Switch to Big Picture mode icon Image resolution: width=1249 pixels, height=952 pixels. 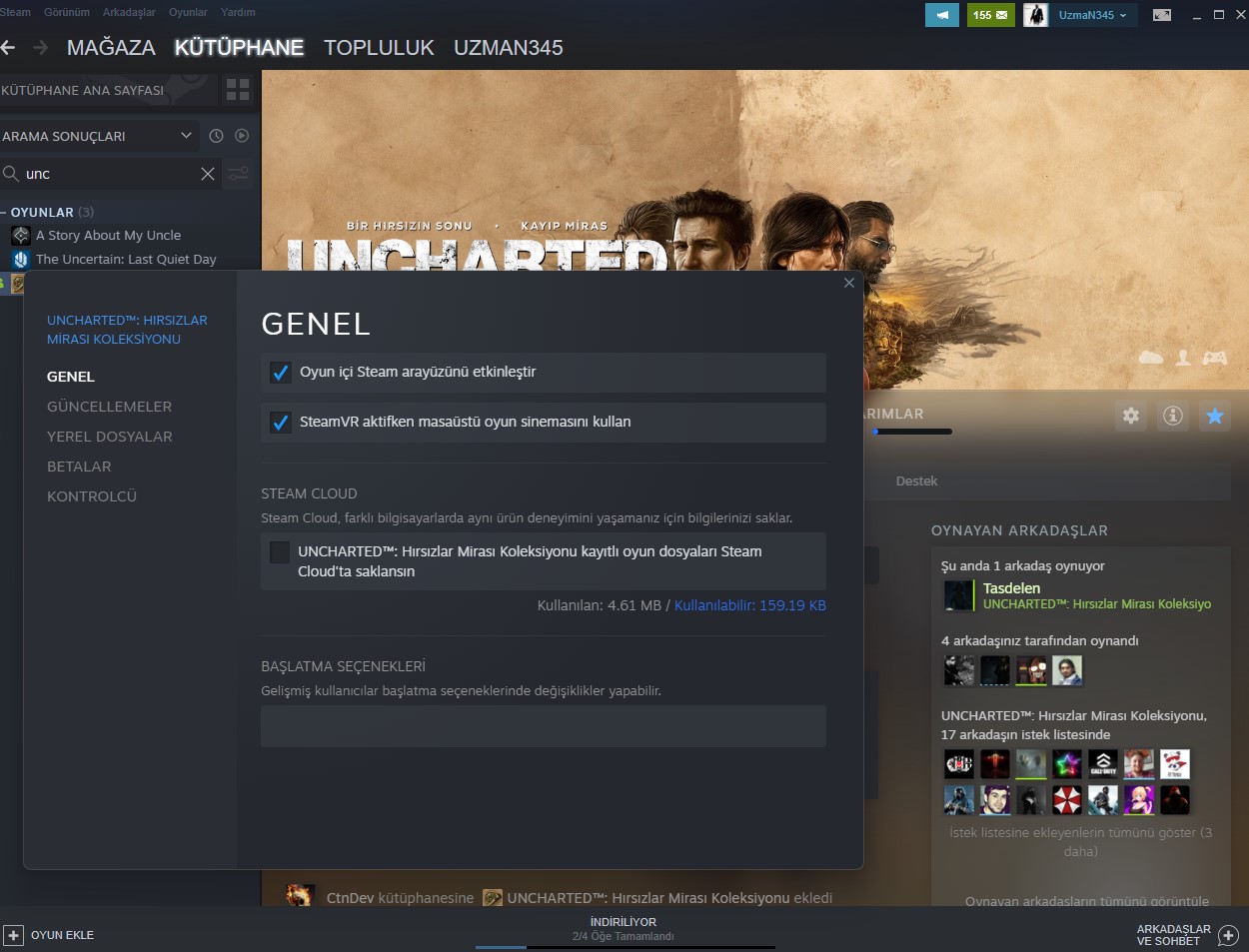[x=1161, y=15]
